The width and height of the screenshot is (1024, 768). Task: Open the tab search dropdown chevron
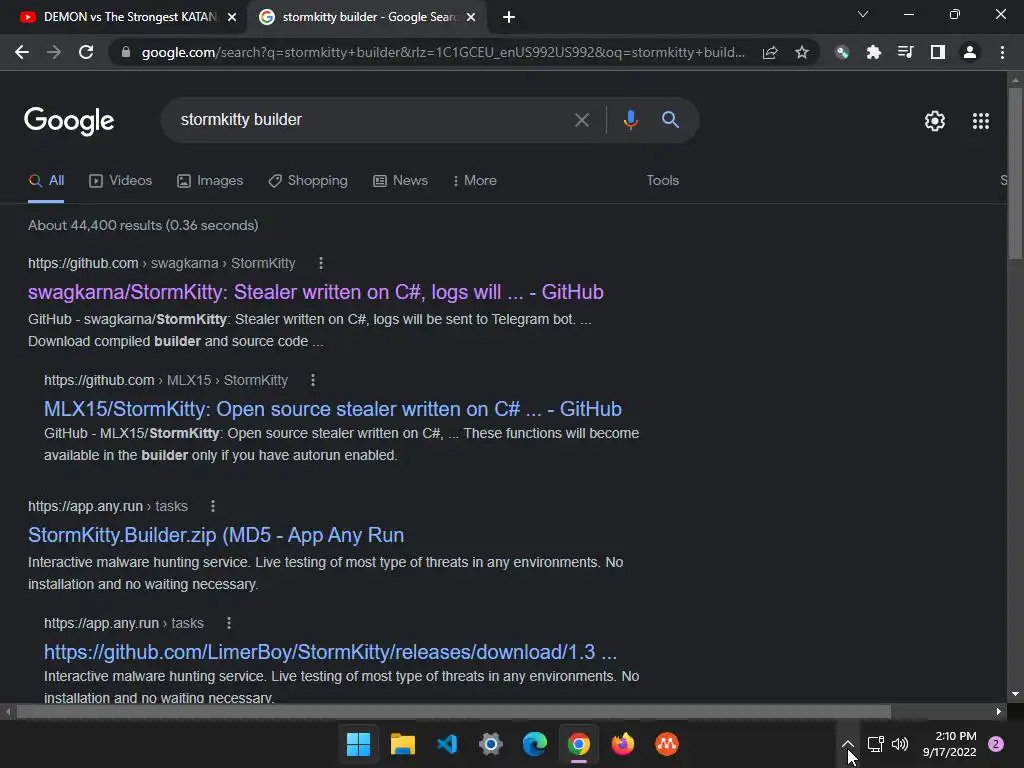tap(863, 14)
